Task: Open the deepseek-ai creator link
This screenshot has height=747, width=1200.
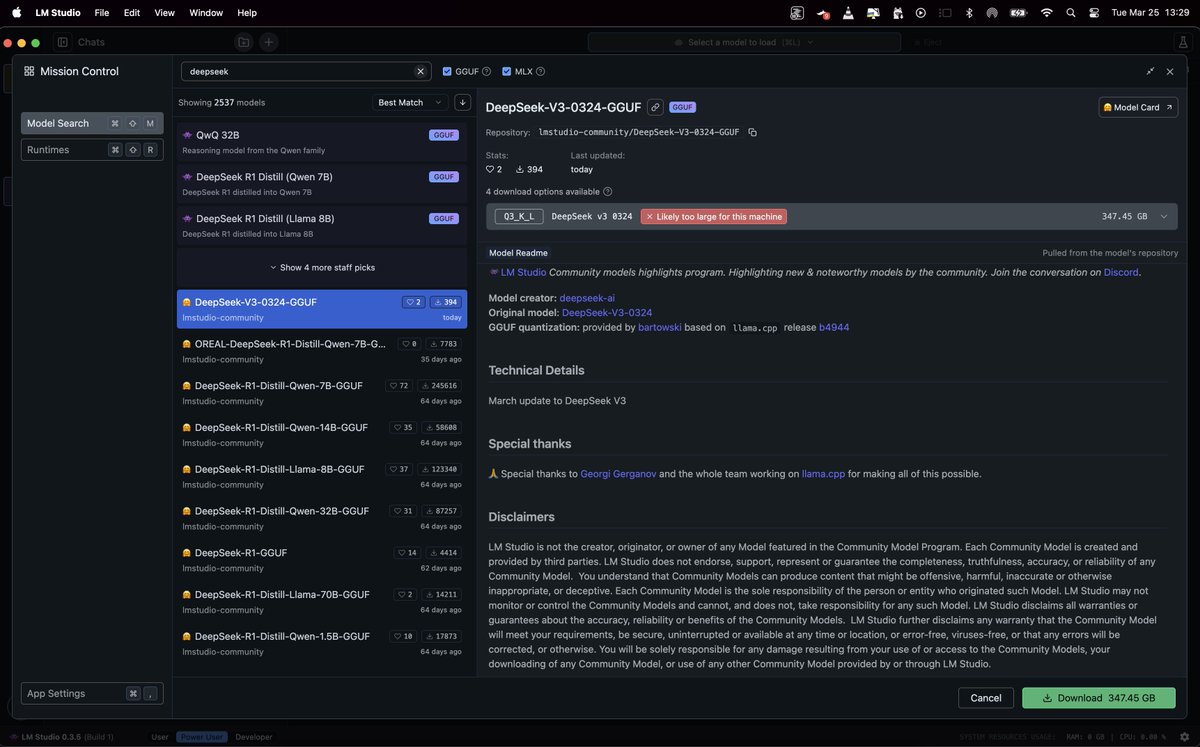Action: 587,298
